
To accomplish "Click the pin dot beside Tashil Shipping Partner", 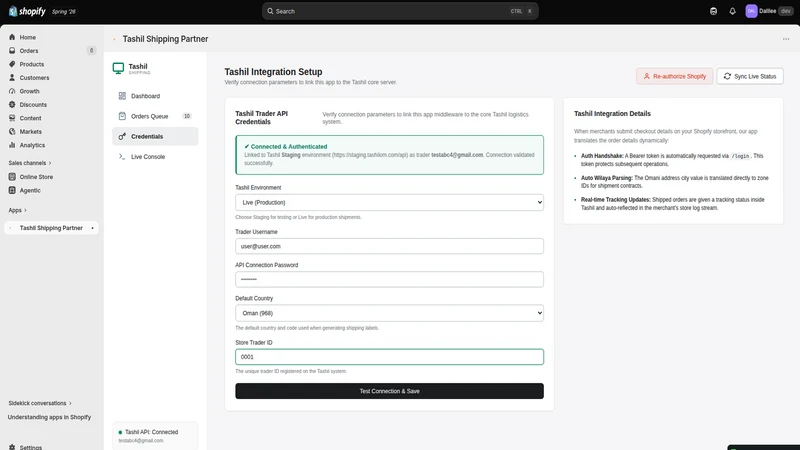I will [92, 228].
